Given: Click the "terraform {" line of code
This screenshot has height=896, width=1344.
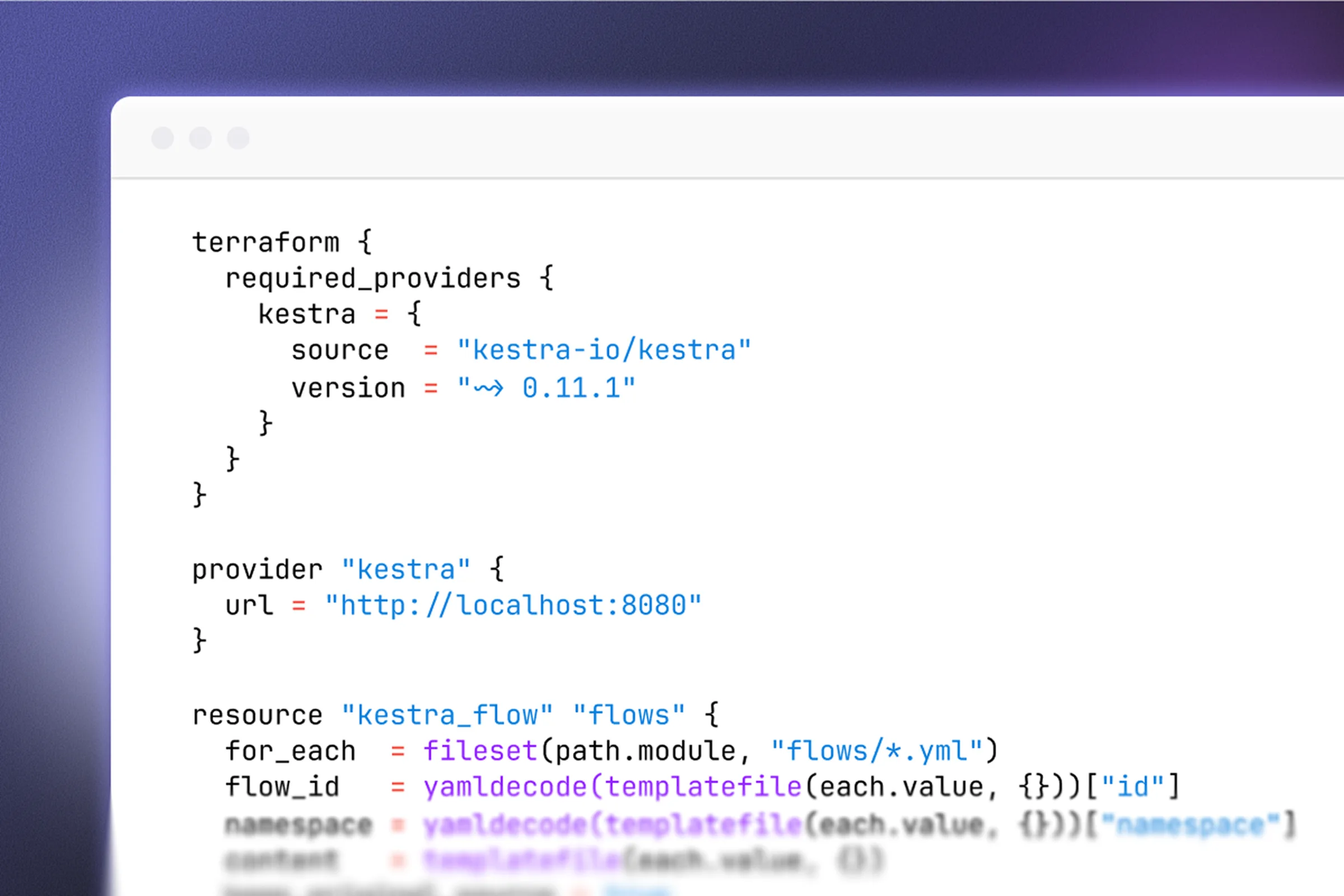Looking at the screenshot, I should [282, 242].
